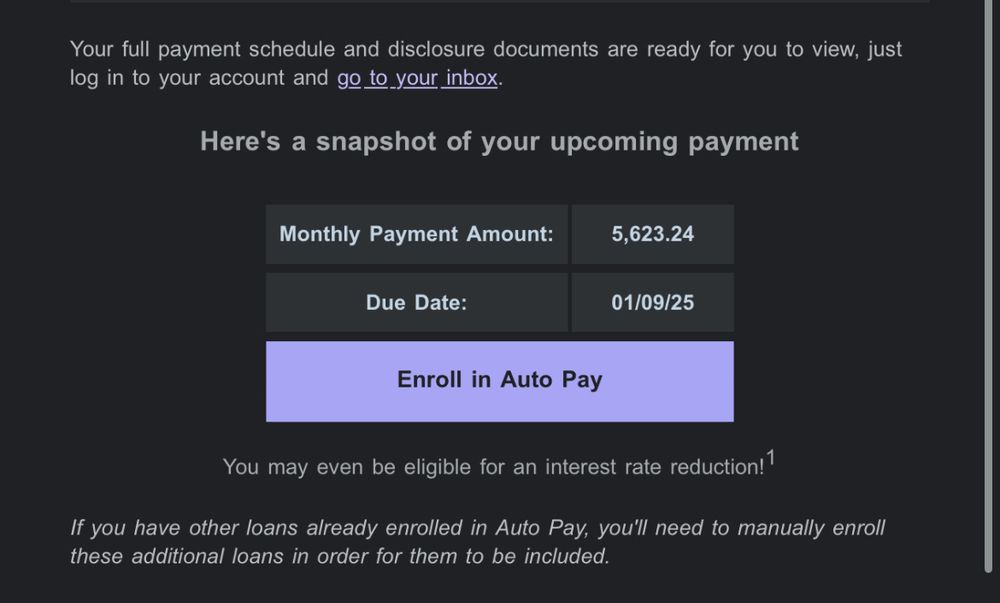Click the Monthly Payment Amount label cell

click(416, 235)
